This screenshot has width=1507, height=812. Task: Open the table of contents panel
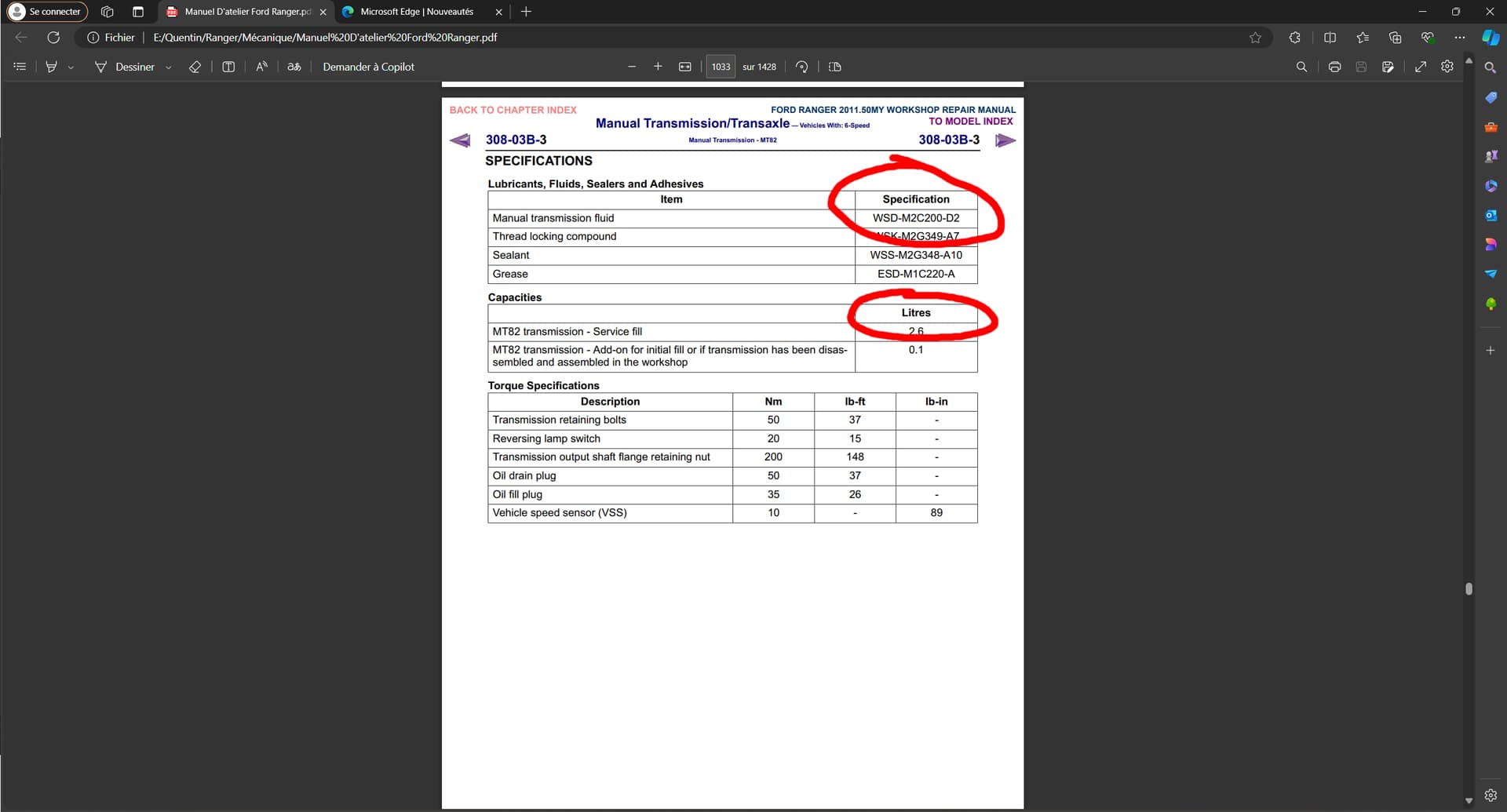pos(20,67)
